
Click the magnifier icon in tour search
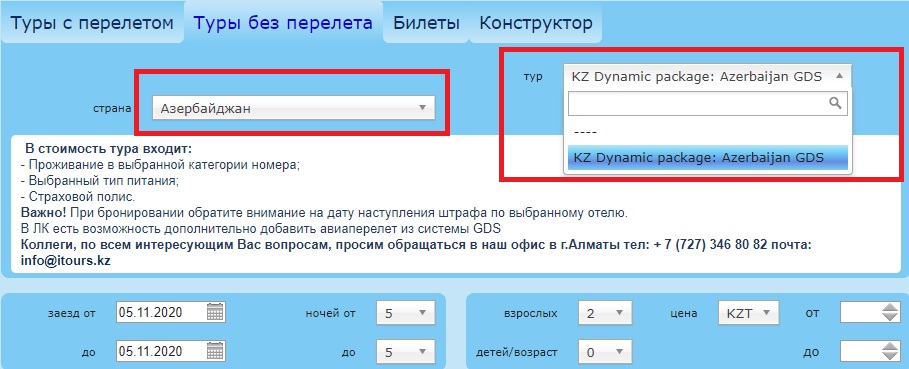tap(835, 103)
